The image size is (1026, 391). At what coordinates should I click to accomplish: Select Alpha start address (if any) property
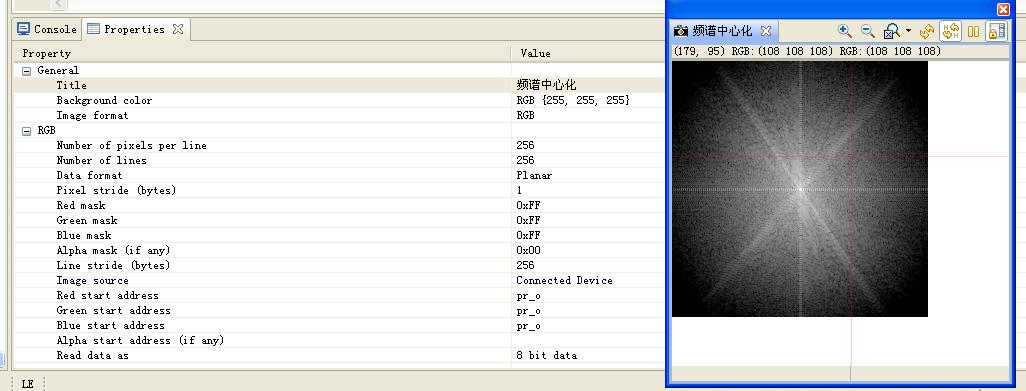click(140, 341)
